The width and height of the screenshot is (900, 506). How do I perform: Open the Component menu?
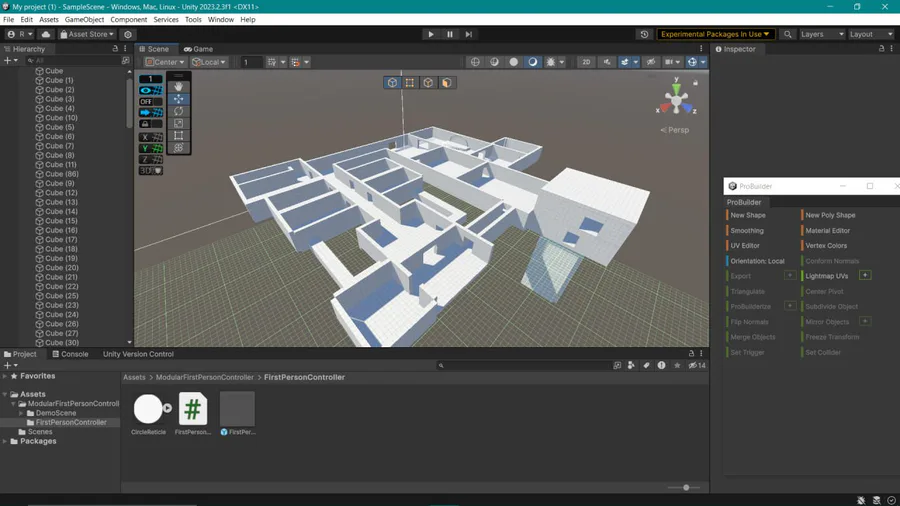129,20
